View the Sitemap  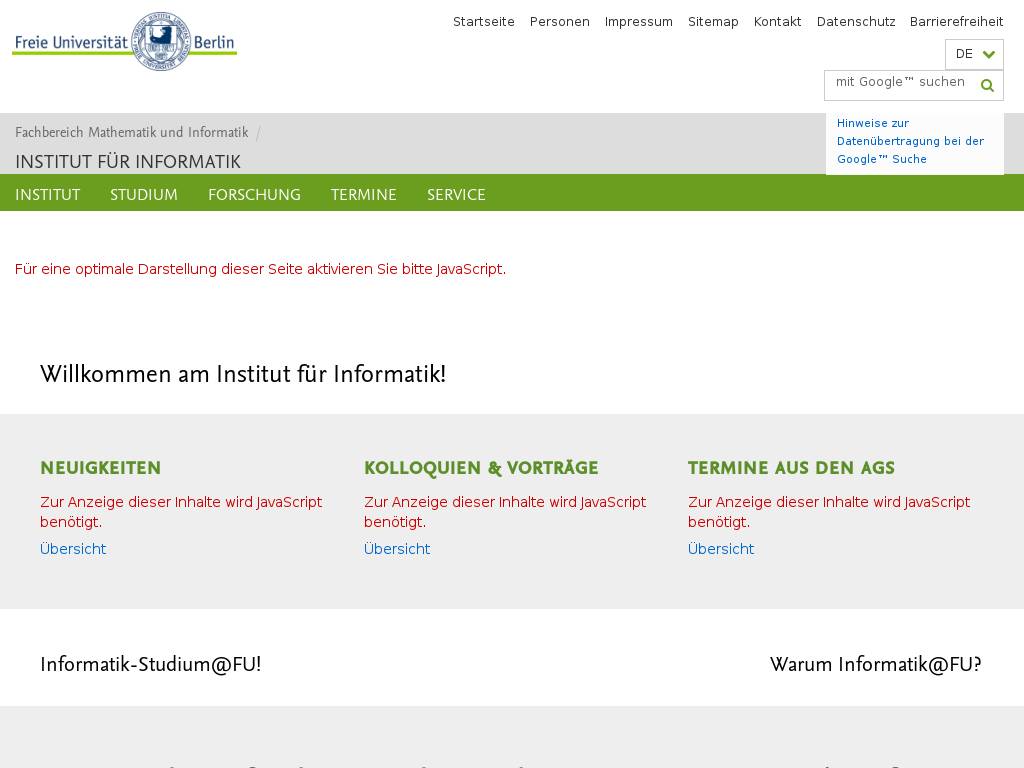point(713,22)
